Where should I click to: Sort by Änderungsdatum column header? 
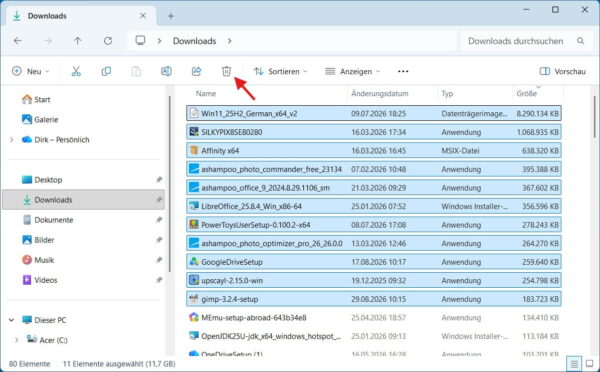click(380, 93)
